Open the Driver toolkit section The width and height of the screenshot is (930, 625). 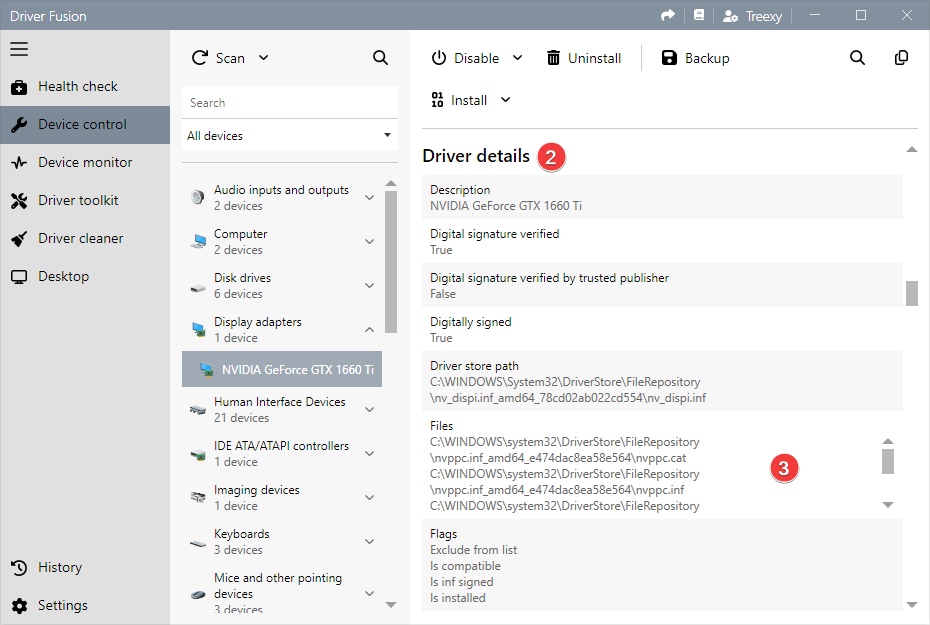point(85,200)
